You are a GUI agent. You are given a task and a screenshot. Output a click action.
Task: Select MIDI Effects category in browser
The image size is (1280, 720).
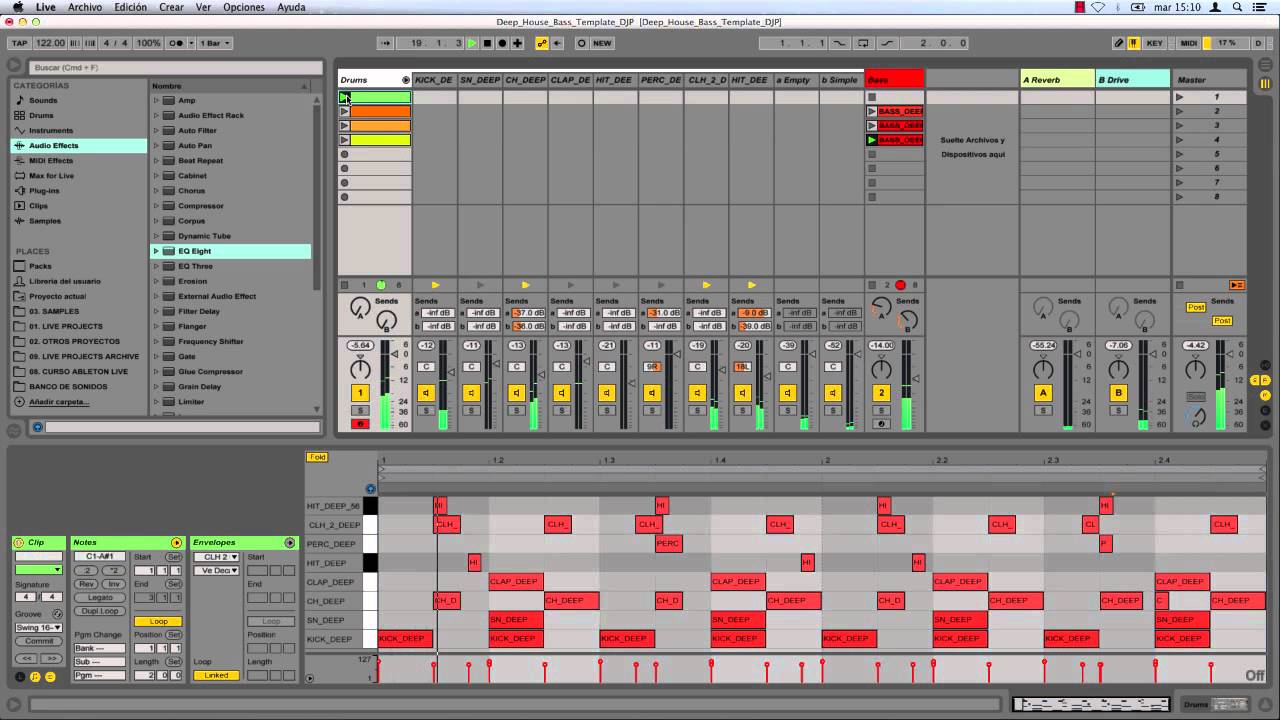(51, 160)
